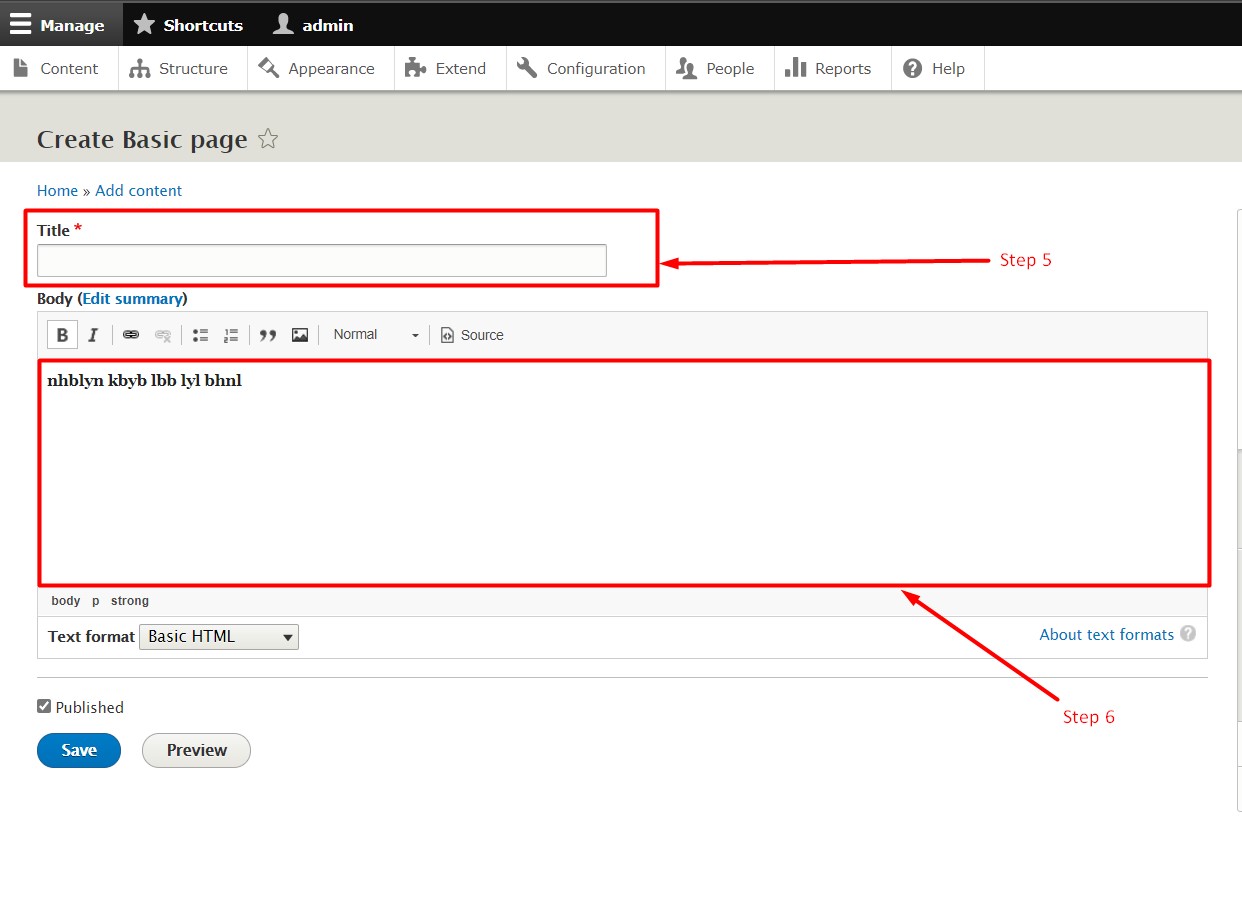Screen dimensions: 1242x904
Task: Open the Appearance admin menu
Action: (x=320, y=68)
